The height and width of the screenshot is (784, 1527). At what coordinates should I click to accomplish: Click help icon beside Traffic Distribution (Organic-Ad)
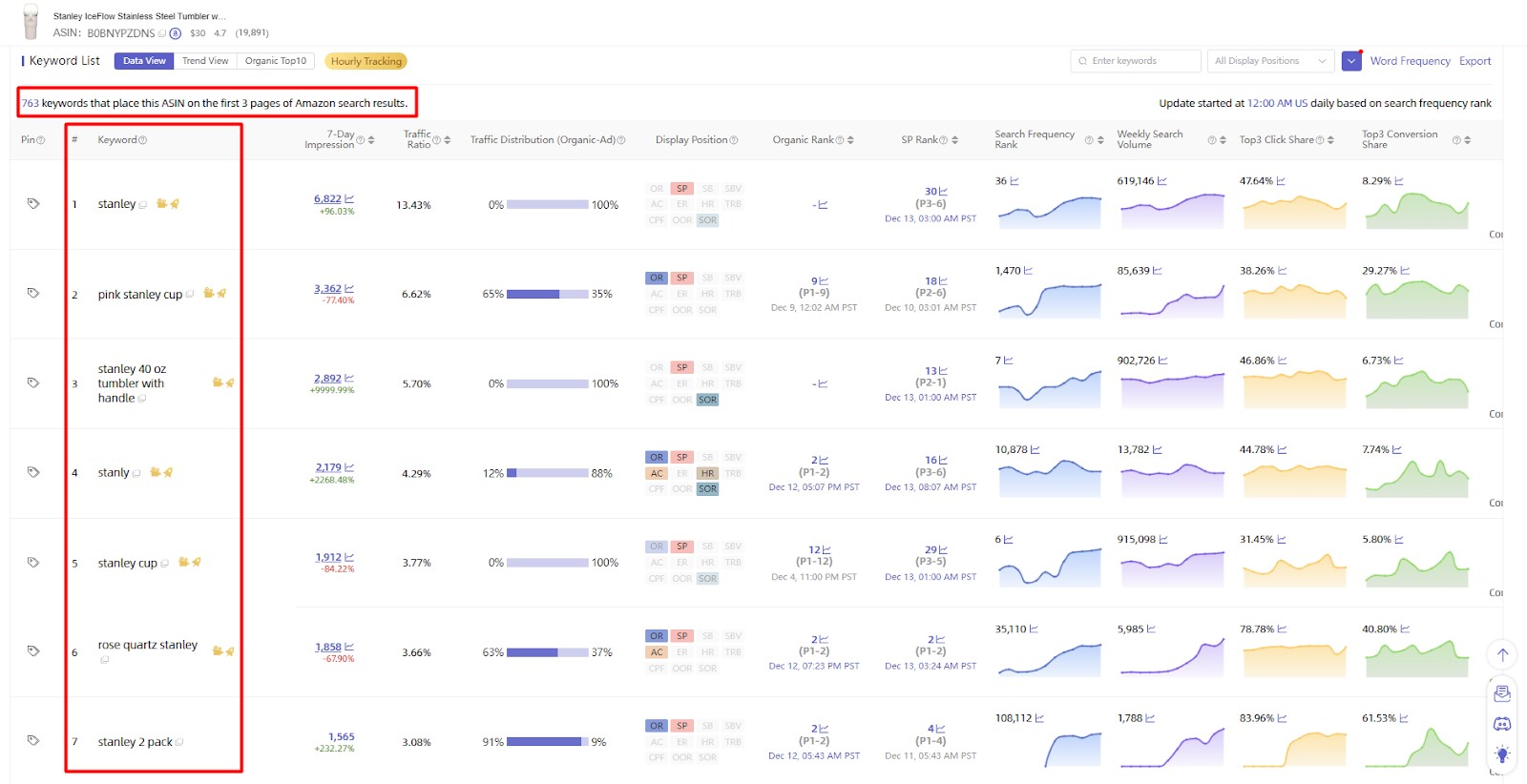[621, 140]
